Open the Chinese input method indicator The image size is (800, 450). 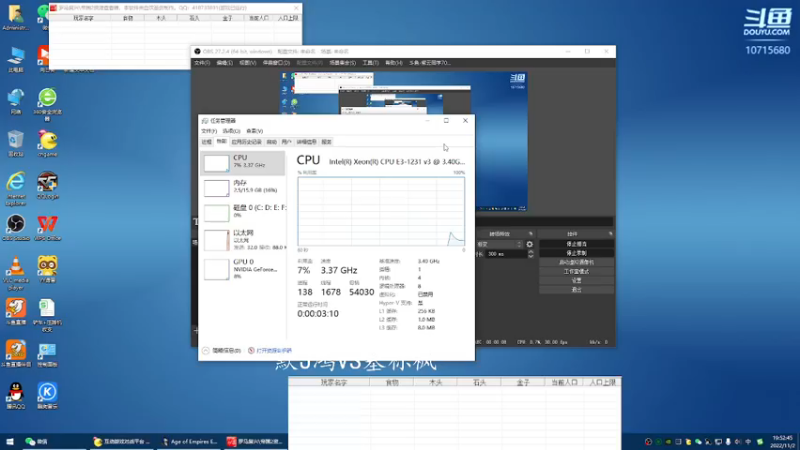748,442
